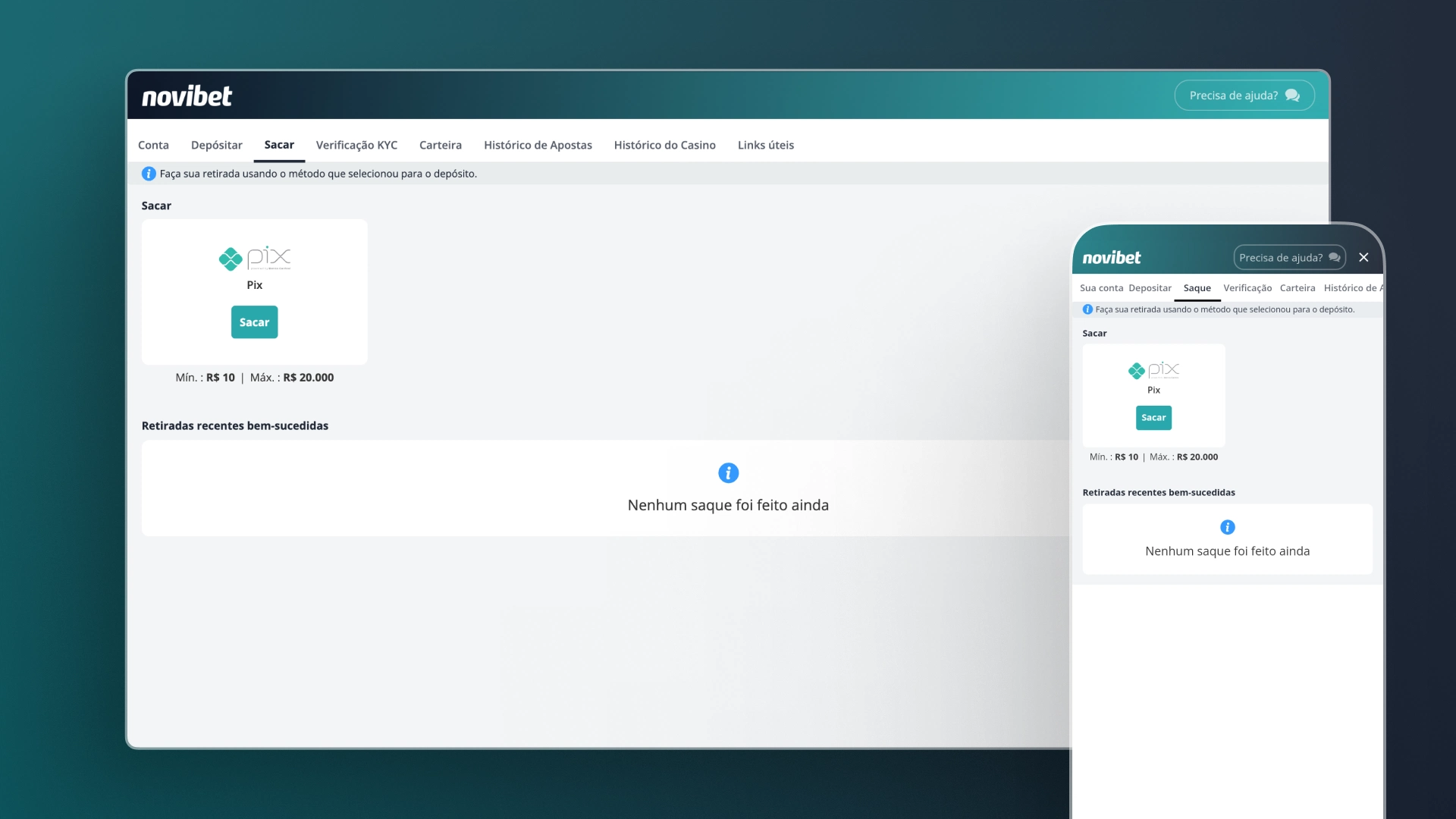Open the 'Sua conta' mobile tab
Screen dimensions: 1456x819
[x=1101, y=288]
